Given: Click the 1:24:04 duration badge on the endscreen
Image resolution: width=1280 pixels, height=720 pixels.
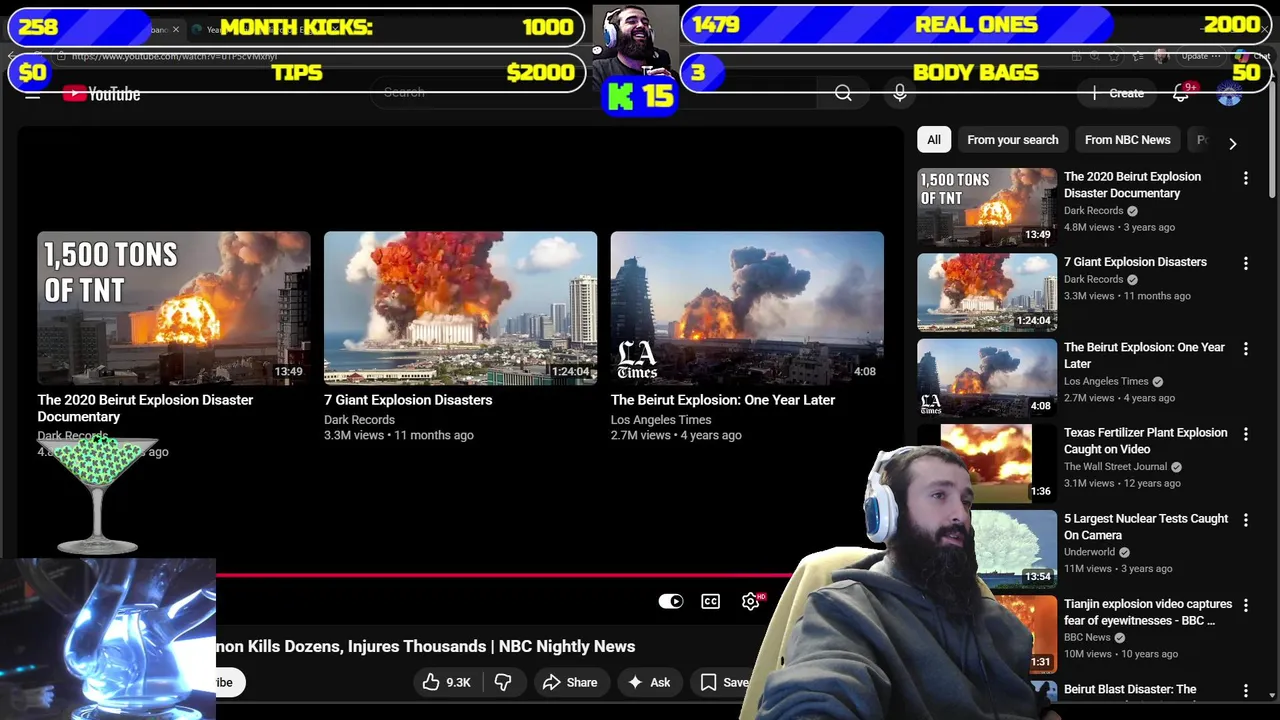Looking at the screenshot, I should pyautogui.click(x=570, y=372).
